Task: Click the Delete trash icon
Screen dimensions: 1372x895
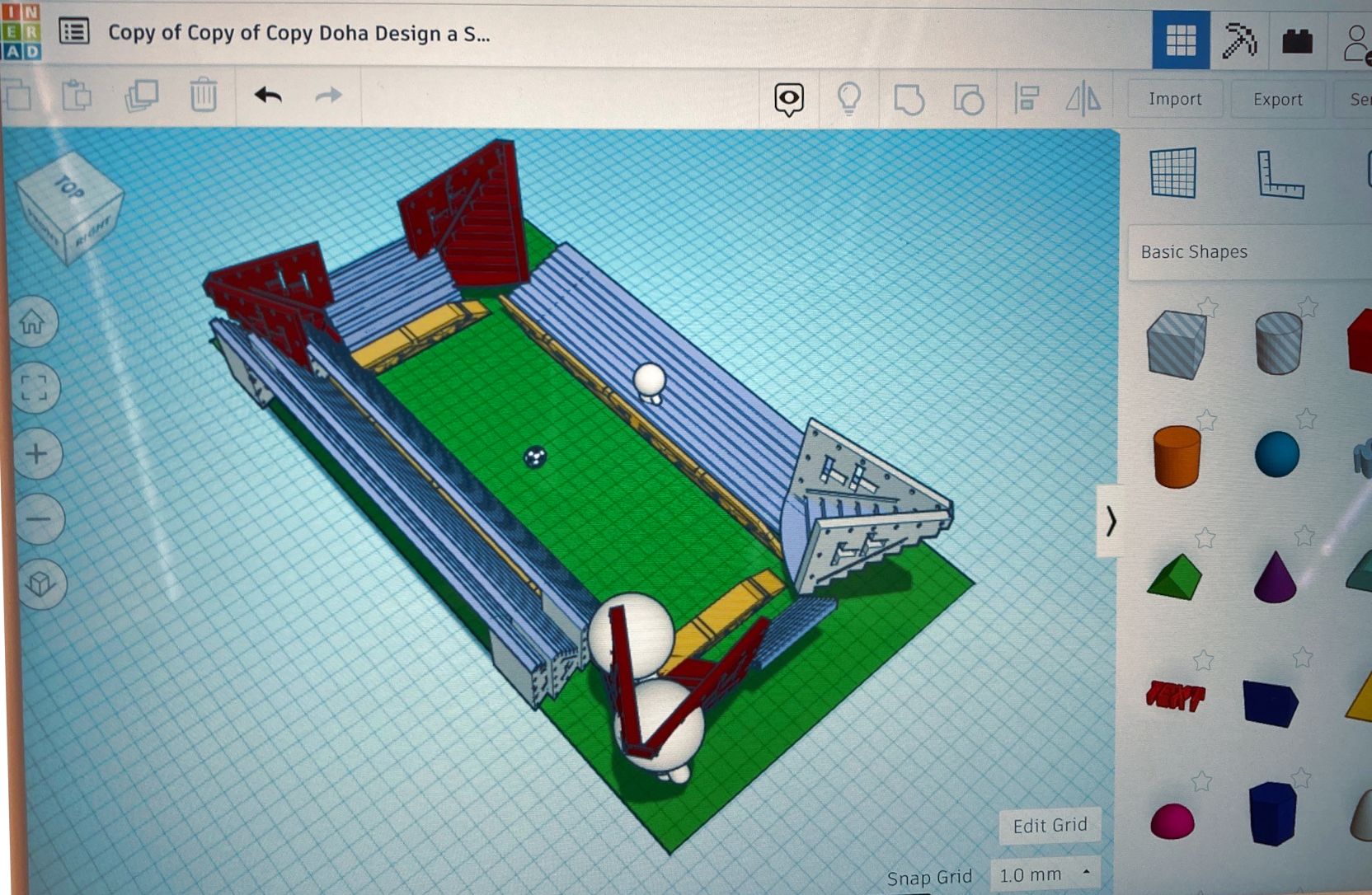Action: (204, 96)
